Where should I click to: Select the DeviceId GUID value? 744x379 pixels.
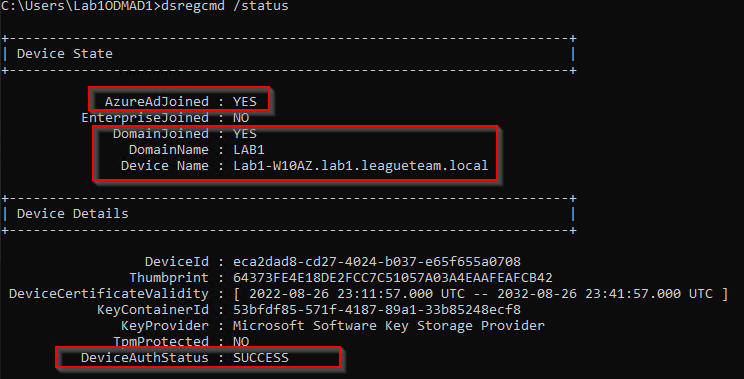(377, 262)
